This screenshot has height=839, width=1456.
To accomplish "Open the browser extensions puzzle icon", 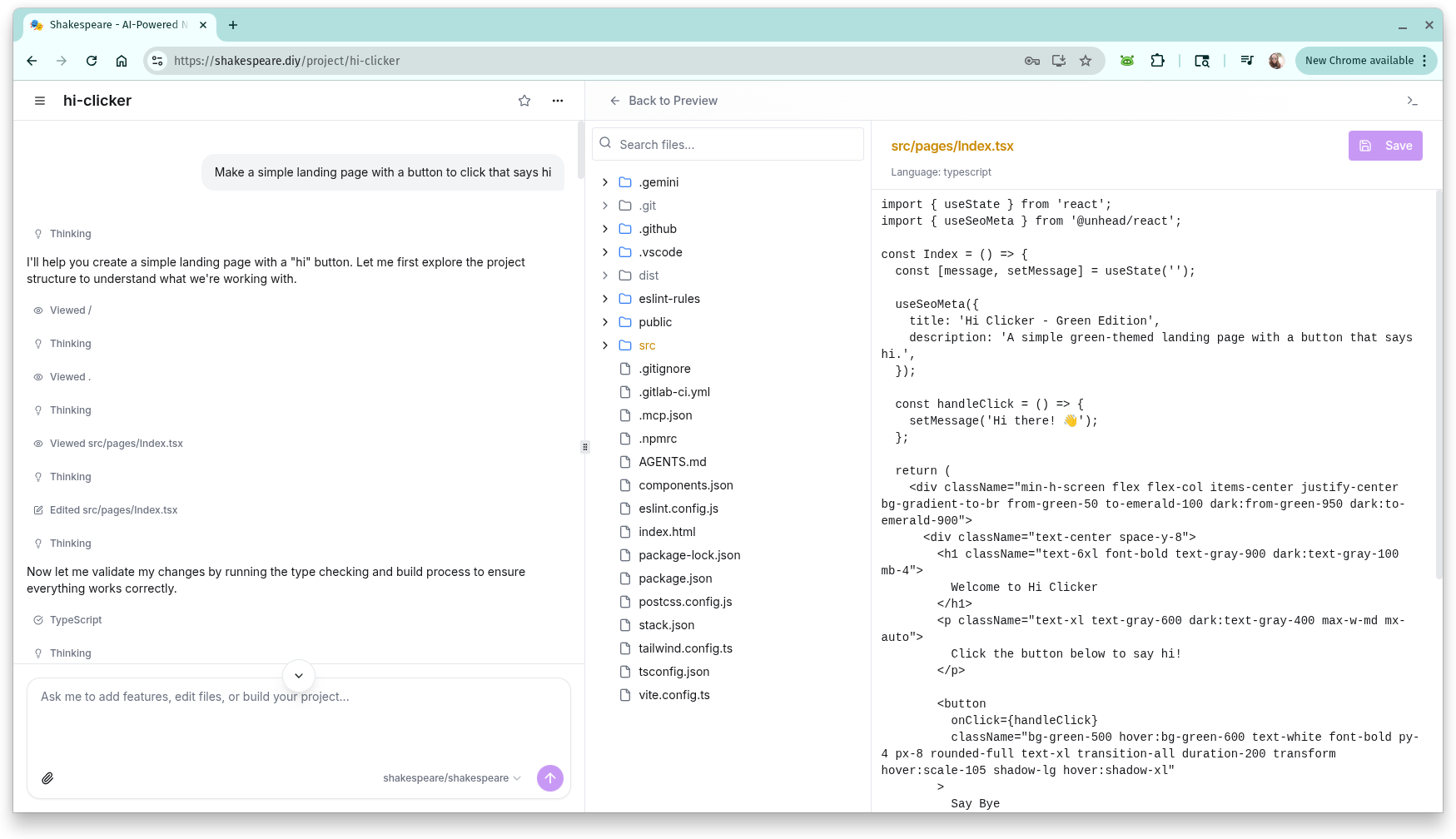I will coord(1157,60).
